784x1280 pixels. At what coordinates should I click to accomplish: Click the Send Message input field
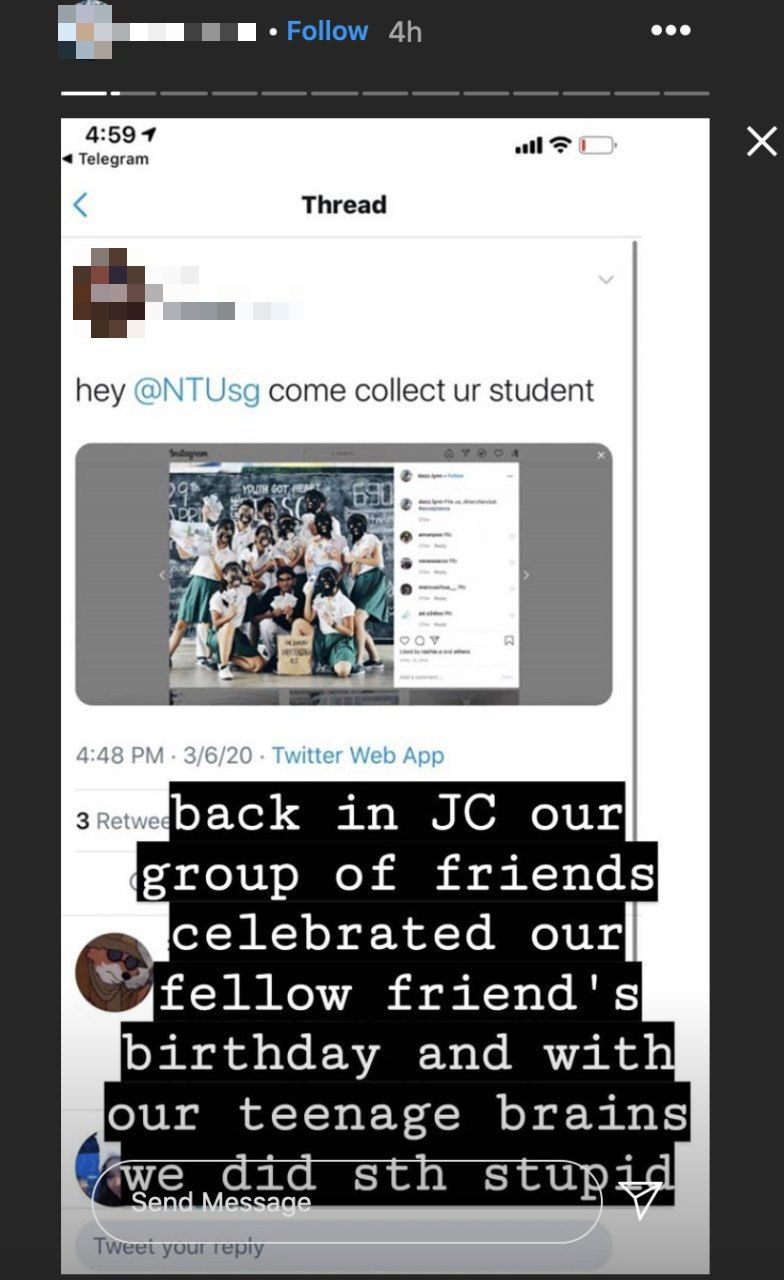(x=347, y=1201)
